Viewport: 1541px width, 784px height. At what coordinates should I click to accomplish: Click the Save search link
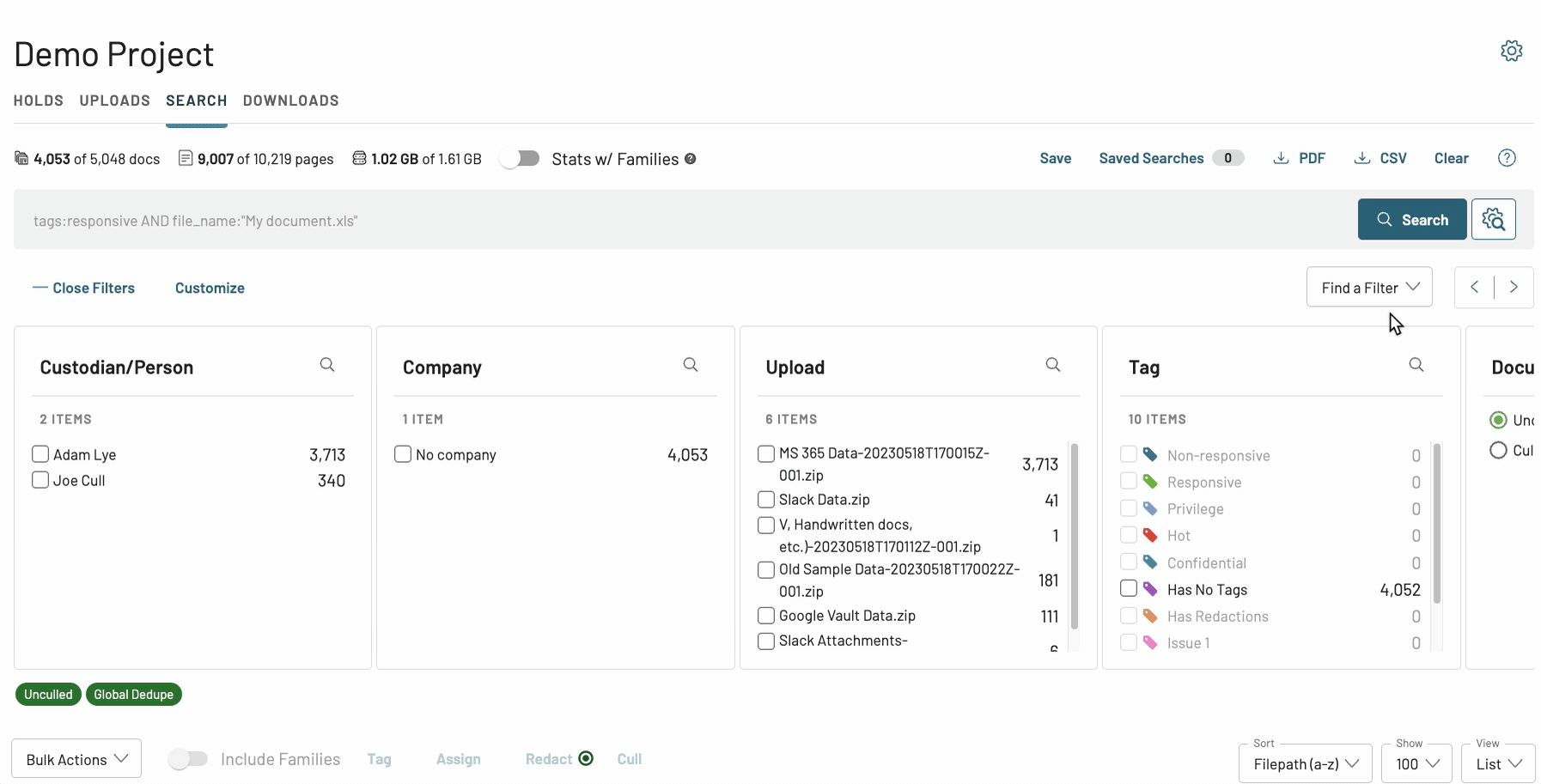(x=1056, y=158)
